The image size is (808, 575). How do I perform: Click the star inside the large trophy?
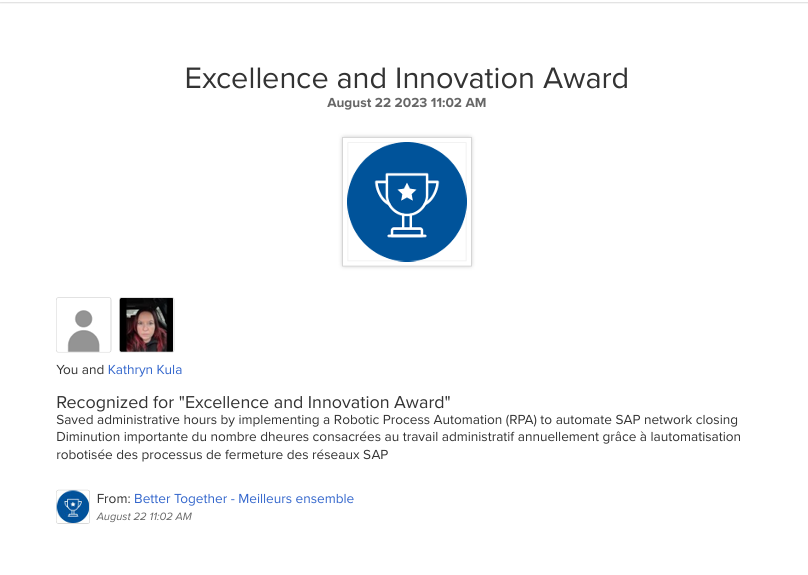(407, 191)
